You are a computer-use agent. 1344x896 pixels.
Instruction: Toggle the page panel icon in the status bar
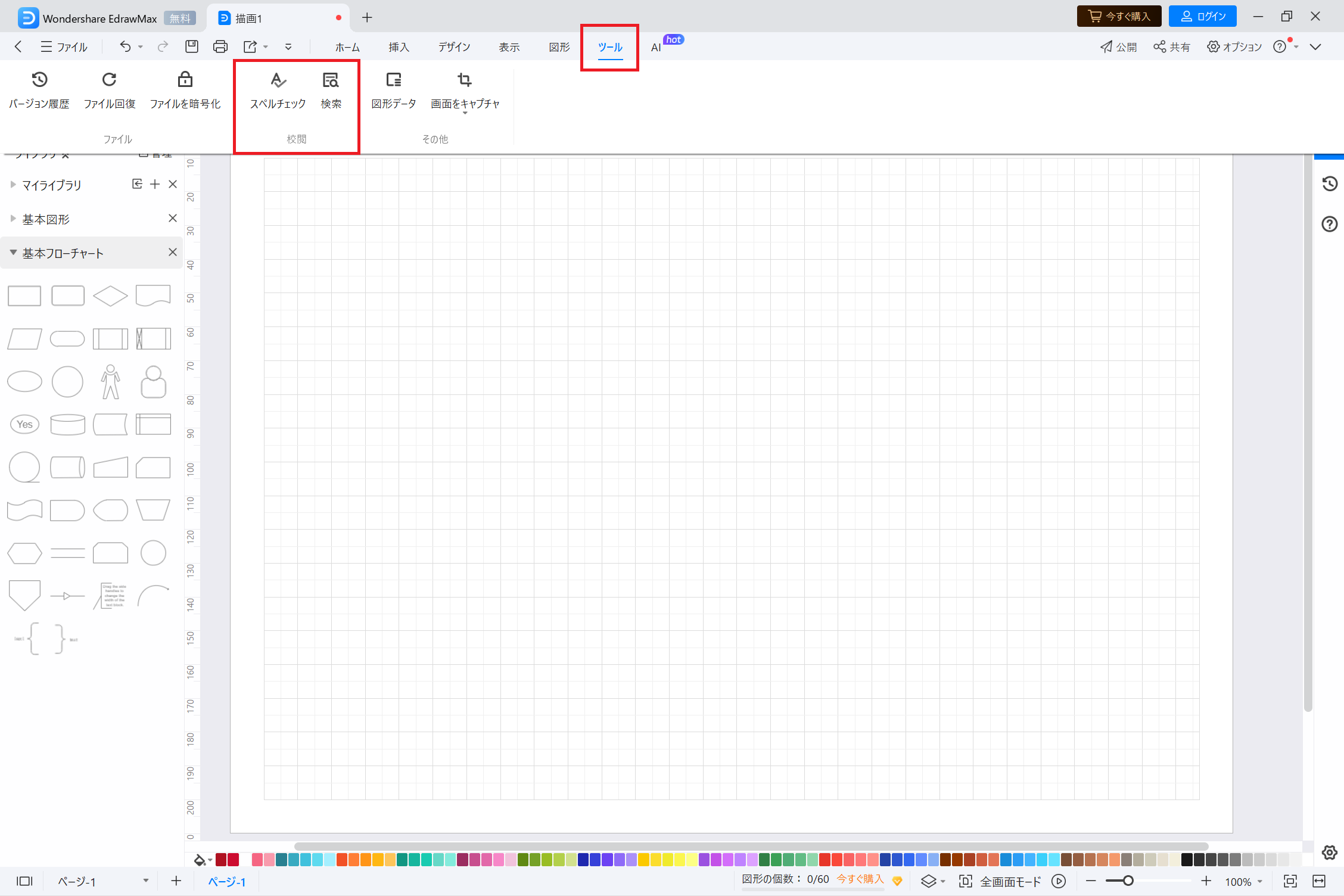click(x=24, y=881)
